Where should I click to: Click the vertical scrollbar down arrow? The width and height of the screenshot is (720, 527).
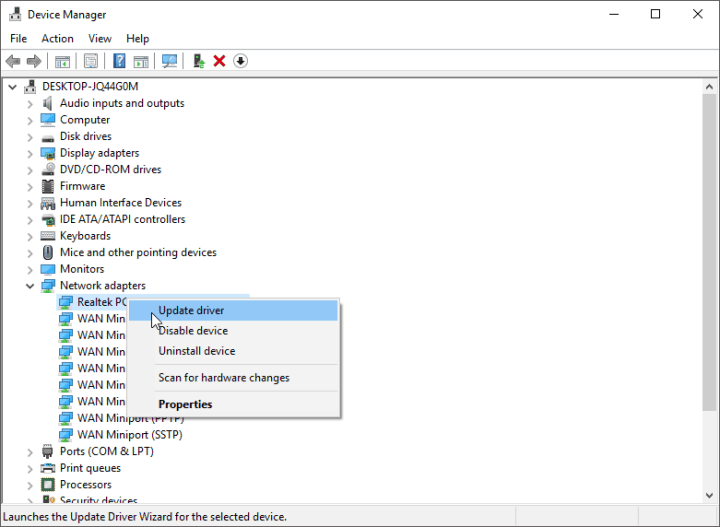(711, 499)
